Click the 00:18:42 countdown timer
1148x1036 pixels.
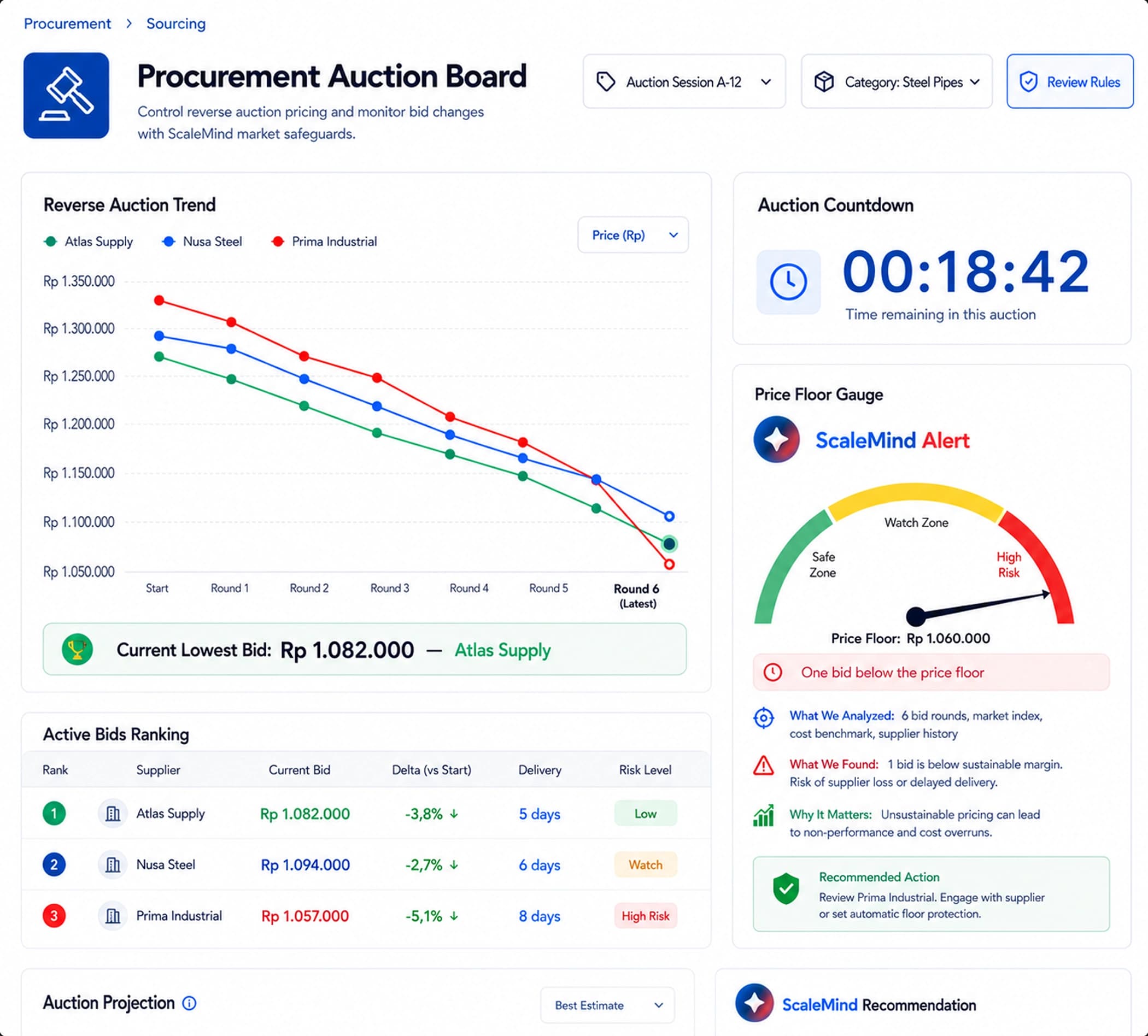point(967,273)
